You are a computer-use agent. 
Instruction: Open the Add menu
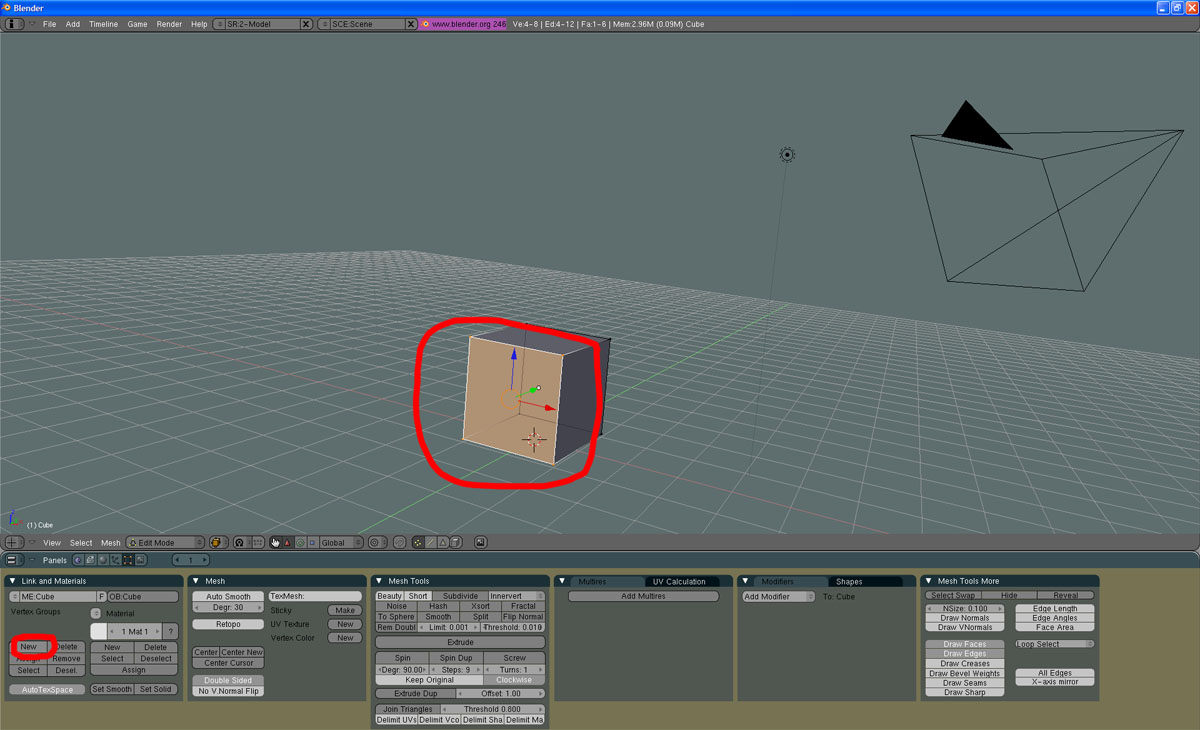pyautogui.click(x=73, y=23)
